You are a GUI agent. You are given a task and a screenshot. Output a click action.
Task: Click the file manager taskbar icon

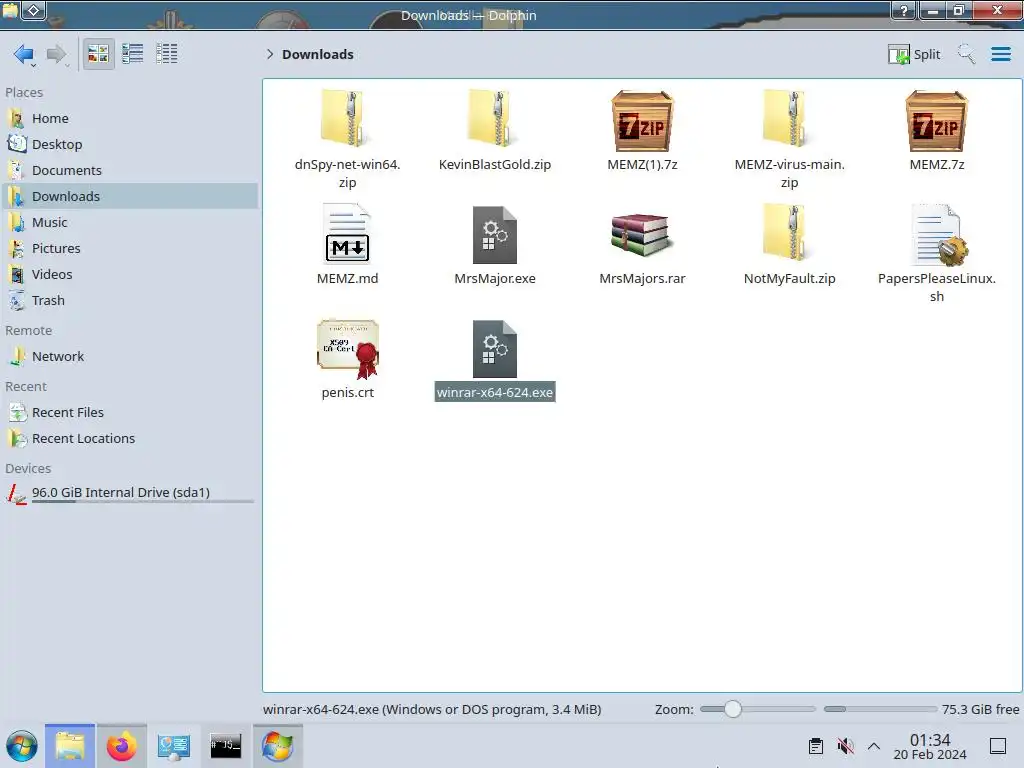pyautogui.click(x=70, y=746)
